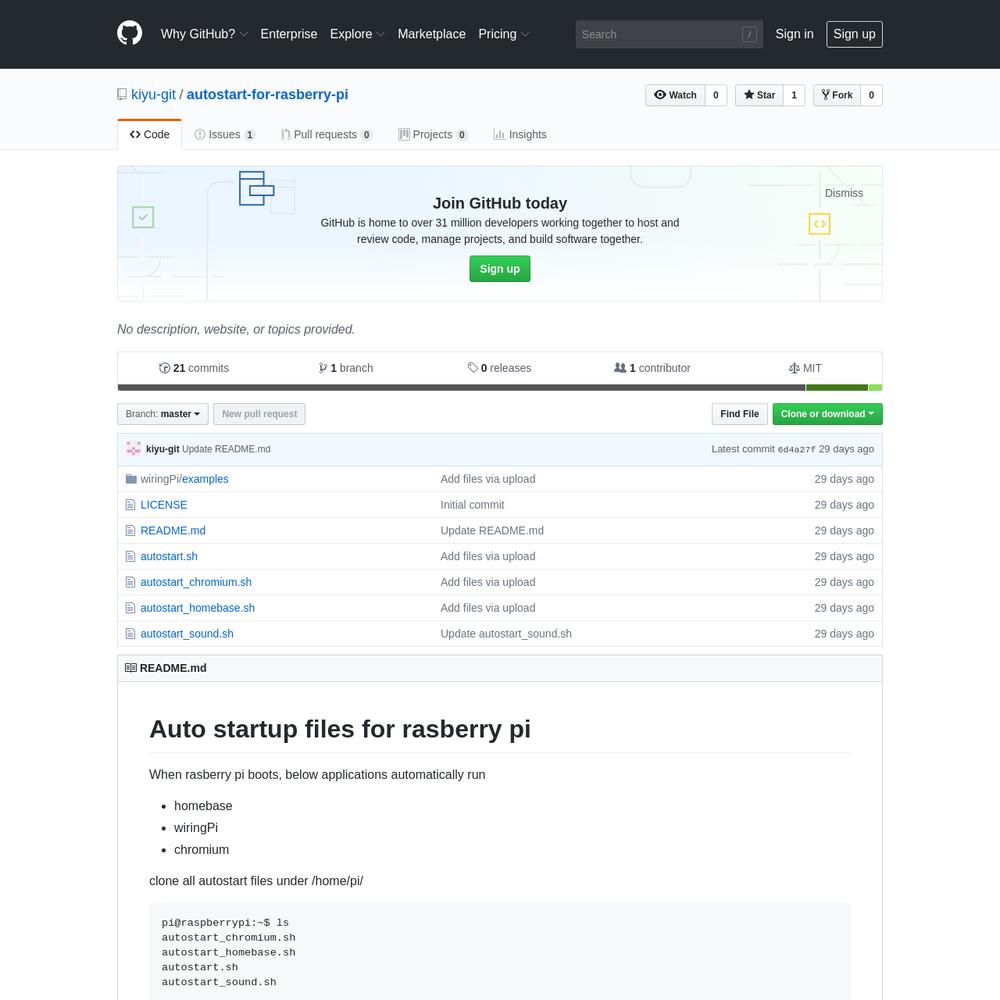Open the autostart_sound.sh file
Image resolution: width=1000 pixels, height=1000 pixels.
pos(187,634)
